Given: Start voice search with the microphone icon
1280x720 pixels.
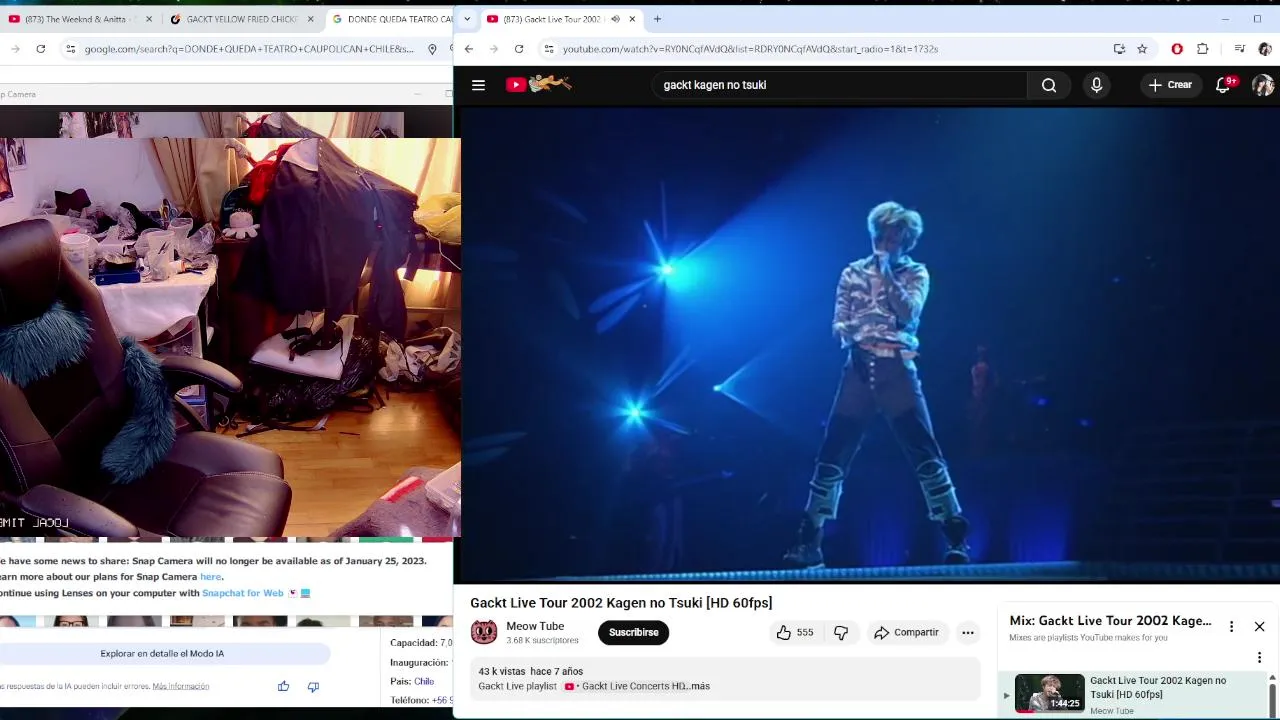Looking at the screenshot, I should [x=1096, y=85].
